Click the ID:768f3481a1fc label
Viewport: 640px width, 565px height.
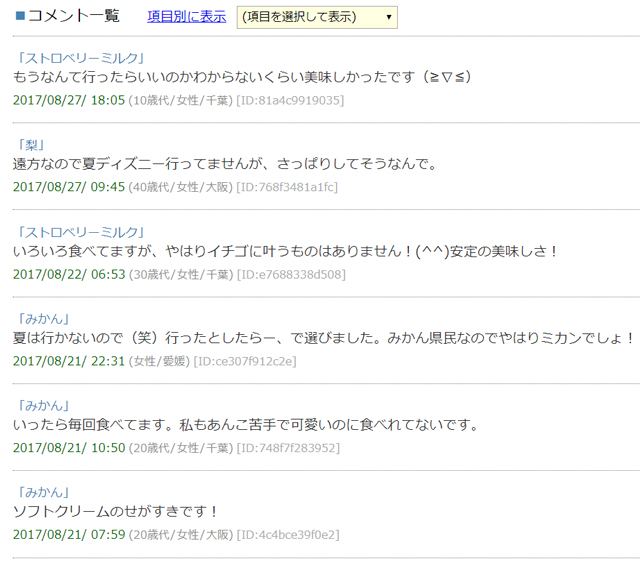[287, 187]
